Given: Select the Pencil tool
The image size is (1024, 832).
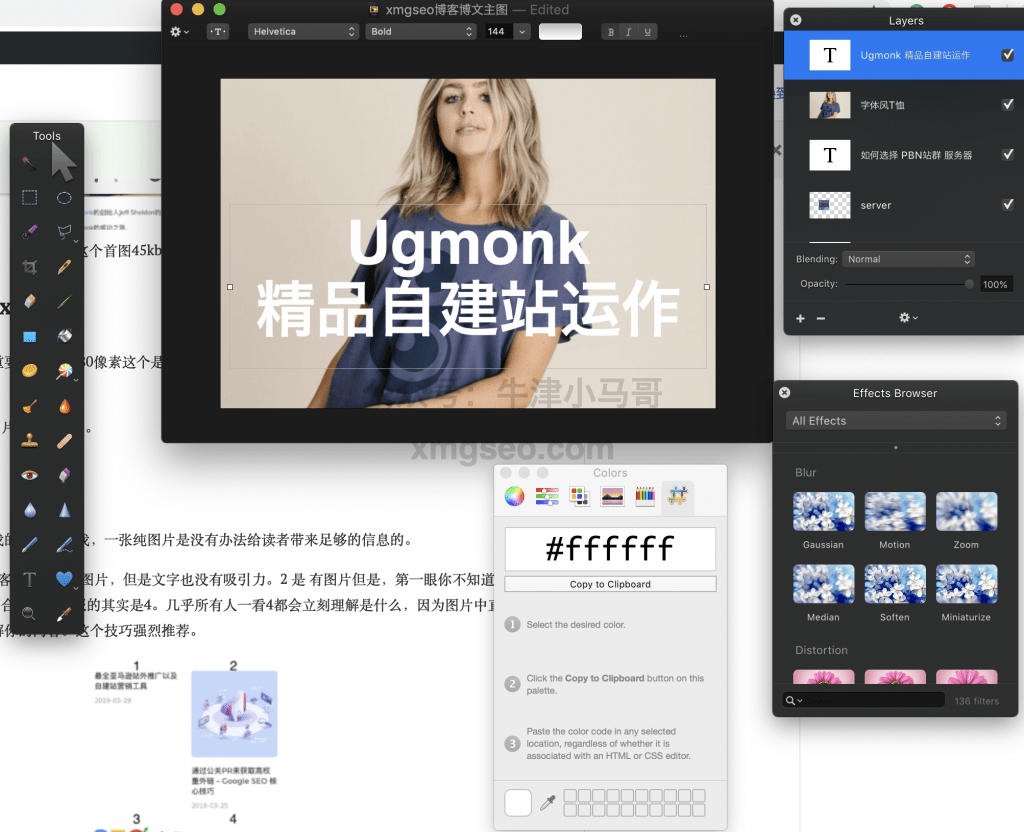Looking at the screenshot, I should pos(64,266).
